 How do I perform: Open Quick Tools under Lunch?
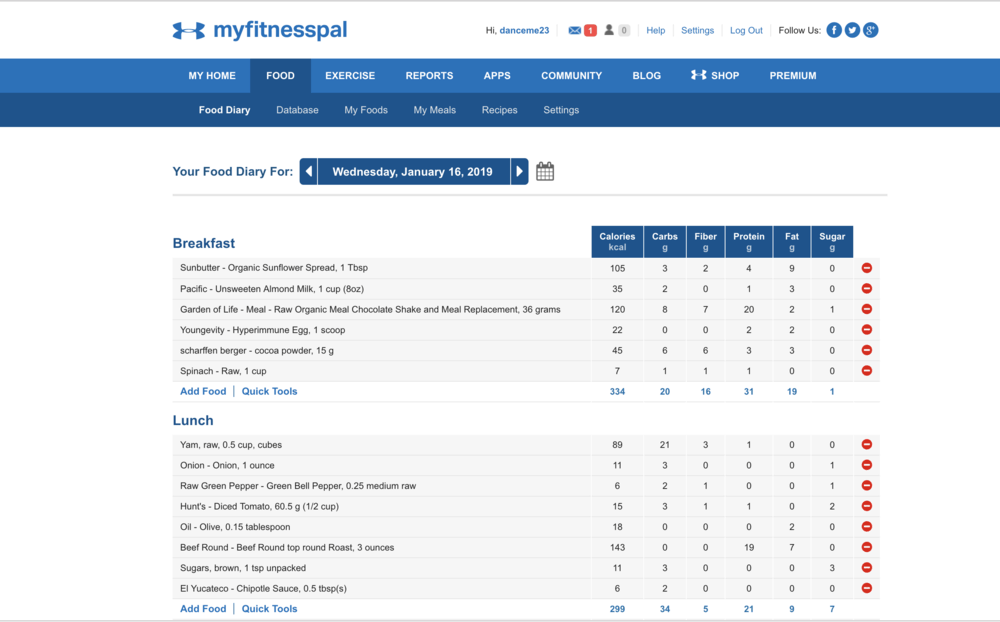pyautogui.click(x=269, y=609)
